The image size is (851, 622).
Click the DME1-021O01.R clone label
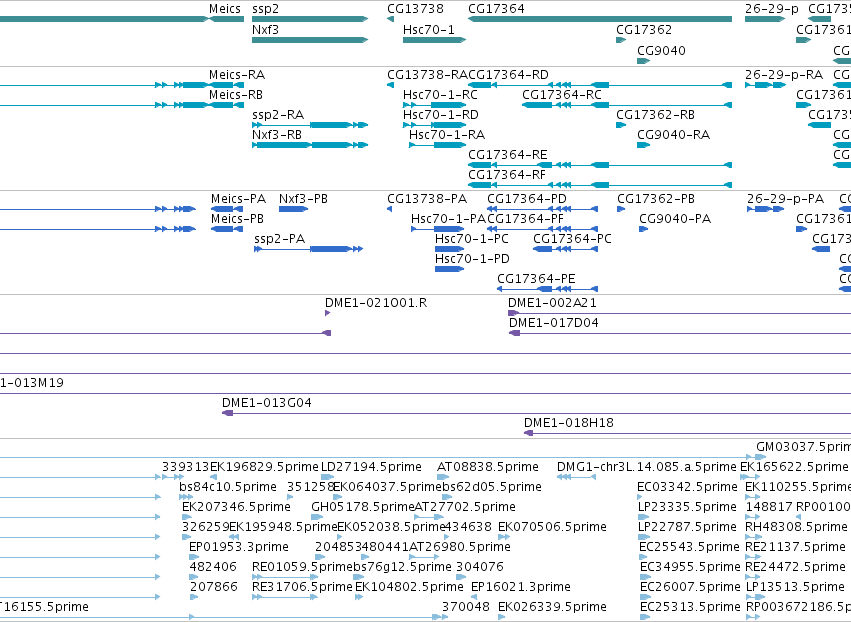376,303
